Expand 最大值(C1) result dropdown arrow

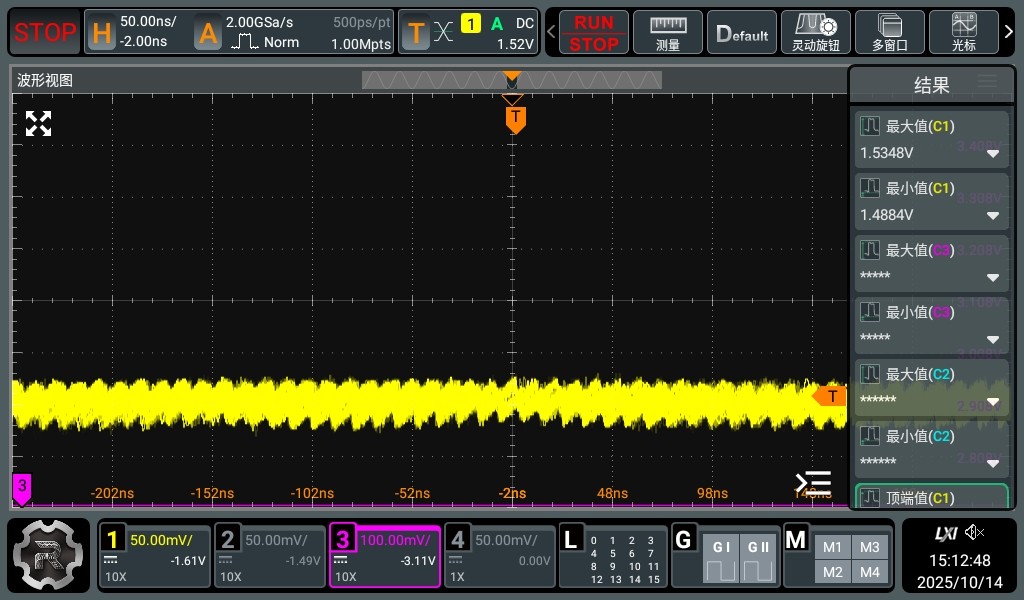pos(993,154)
